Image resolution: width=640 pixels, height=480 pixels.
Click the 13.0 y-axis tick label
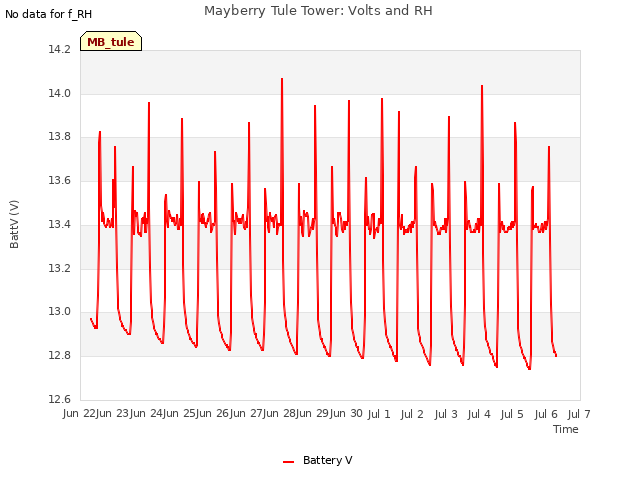pyautogui.click(x=60, y=311)
